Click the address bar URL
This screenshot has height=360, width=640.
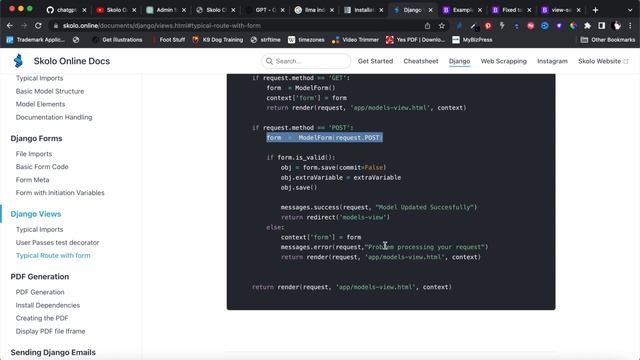(162, 26)
